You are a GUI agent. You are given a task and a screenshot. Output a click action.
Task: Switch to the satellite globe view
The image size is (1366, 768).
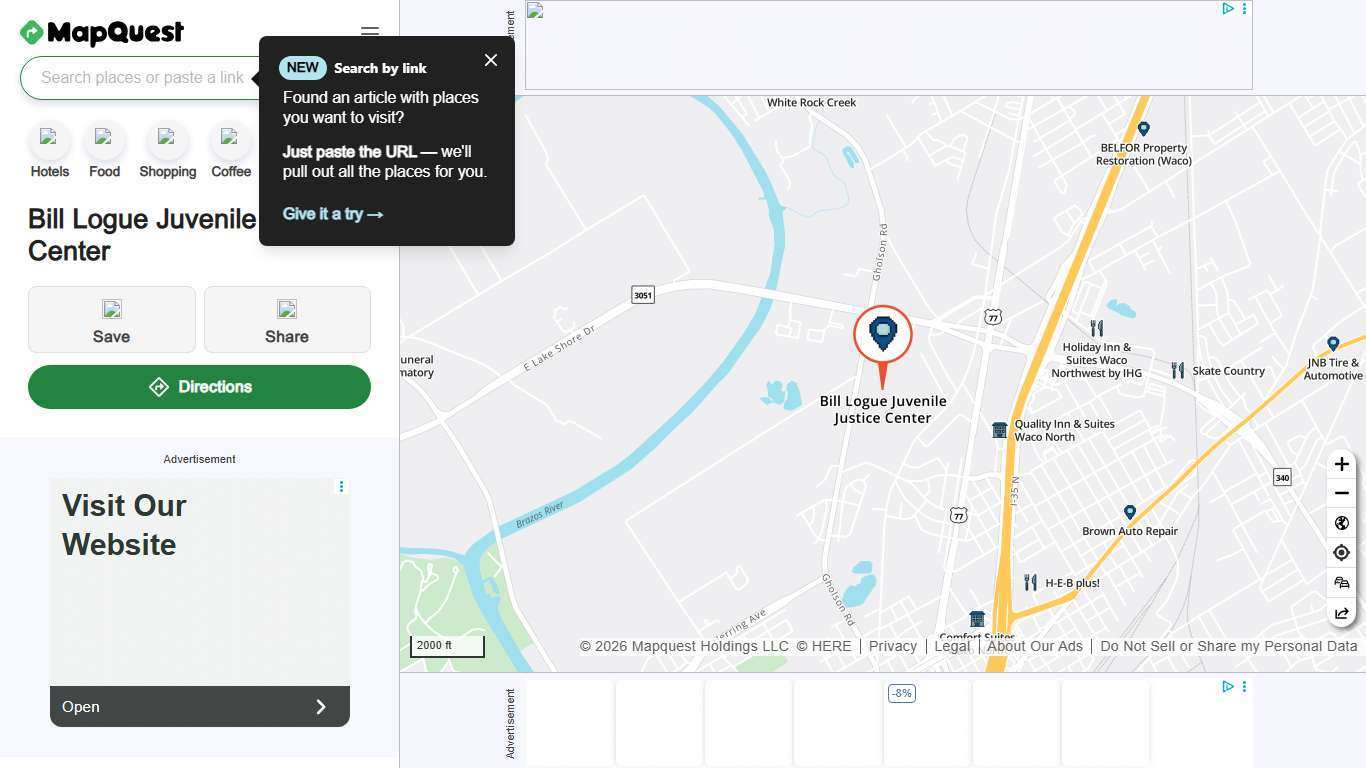tap(1342, 523)
